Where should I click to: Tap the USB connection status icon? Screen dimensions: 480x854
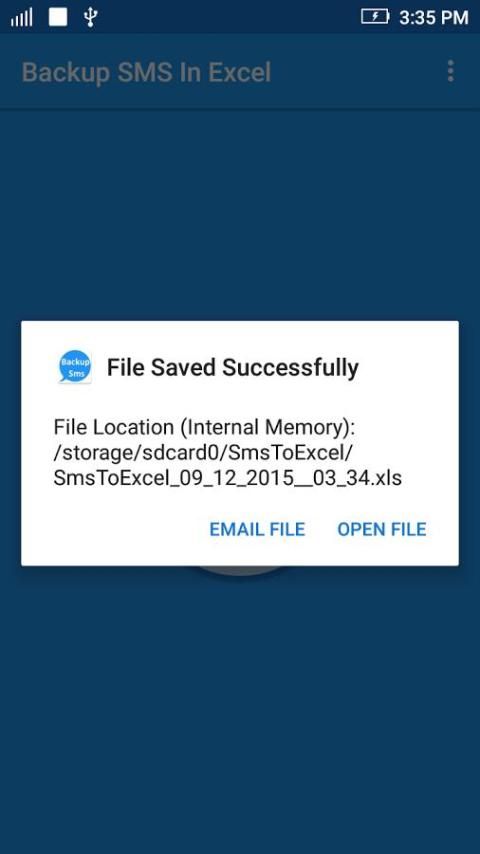90,17
